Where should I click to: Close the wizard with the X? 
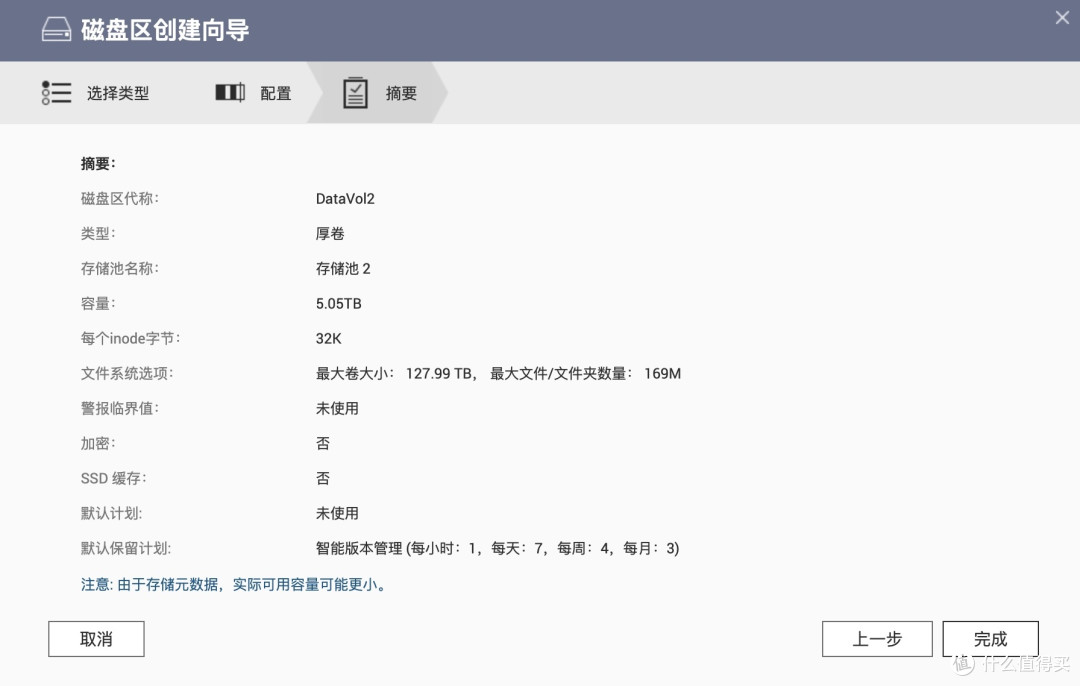[x=1061, y=17]
